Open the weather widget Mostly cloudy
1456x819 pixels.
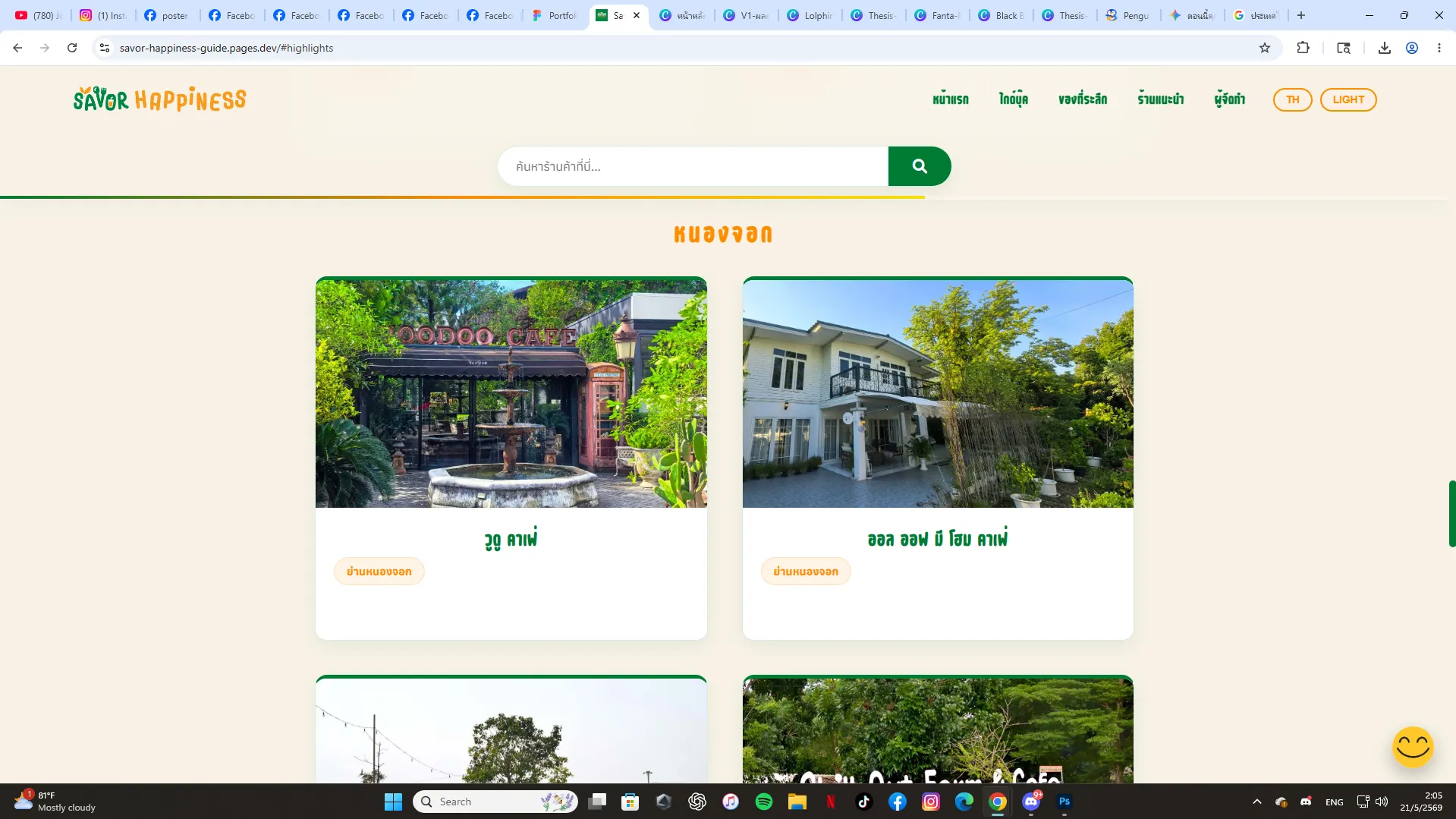point(55,802)
